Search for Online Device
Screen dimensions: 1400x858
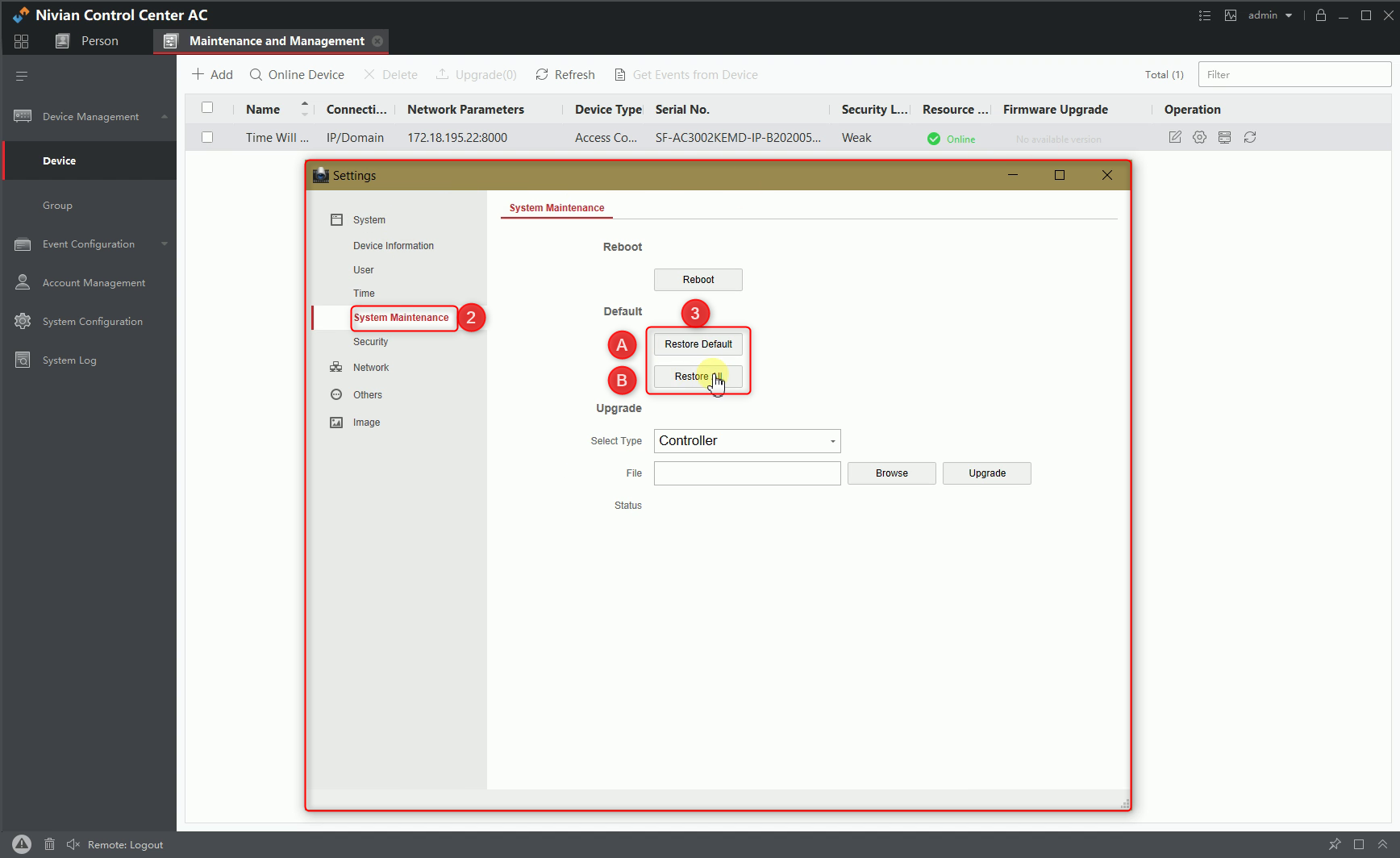[x=297, y=75]
